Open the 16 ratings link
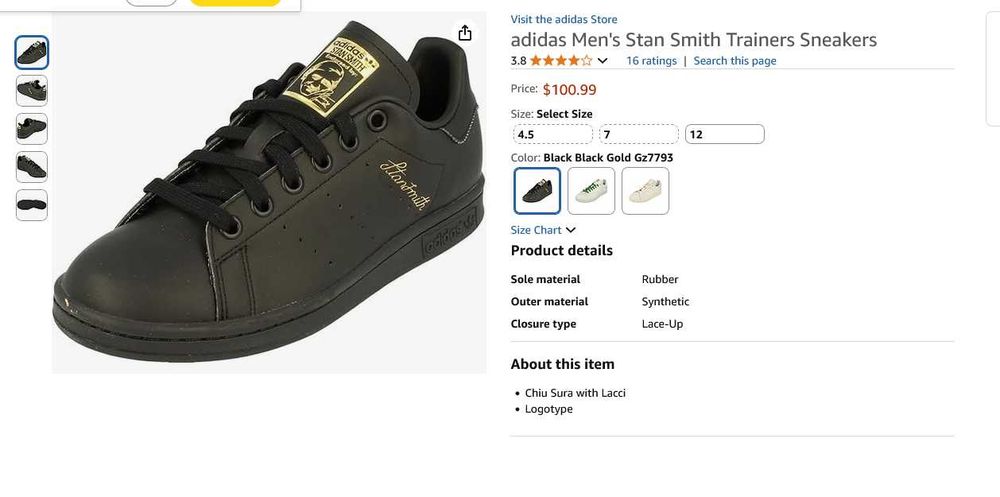Image resolution: width=1000 pixels, height=497 pixels. (651, 61)
